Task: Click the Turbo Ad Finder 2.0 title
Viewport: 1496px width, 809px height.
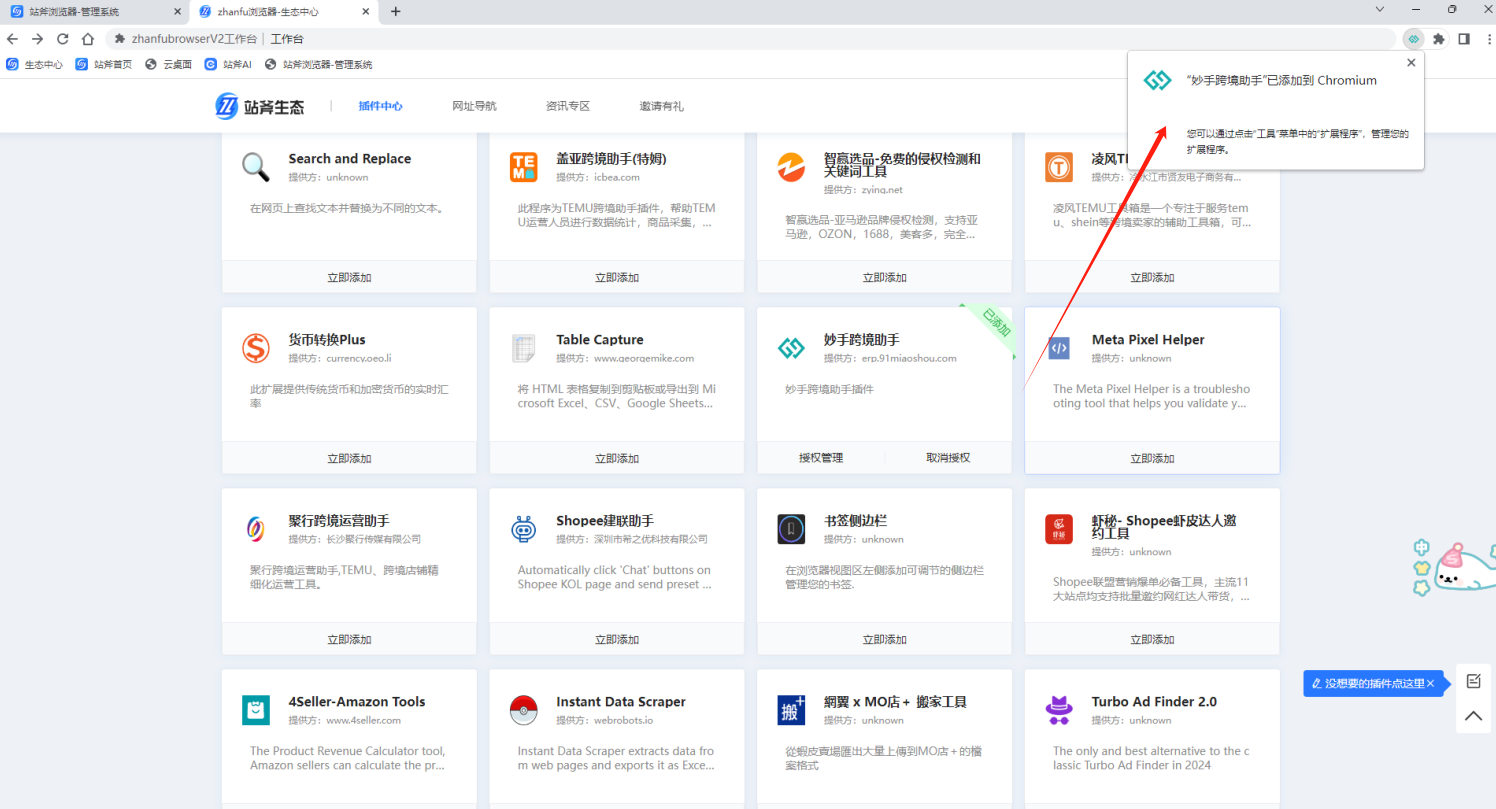Action: (1154, 702)
